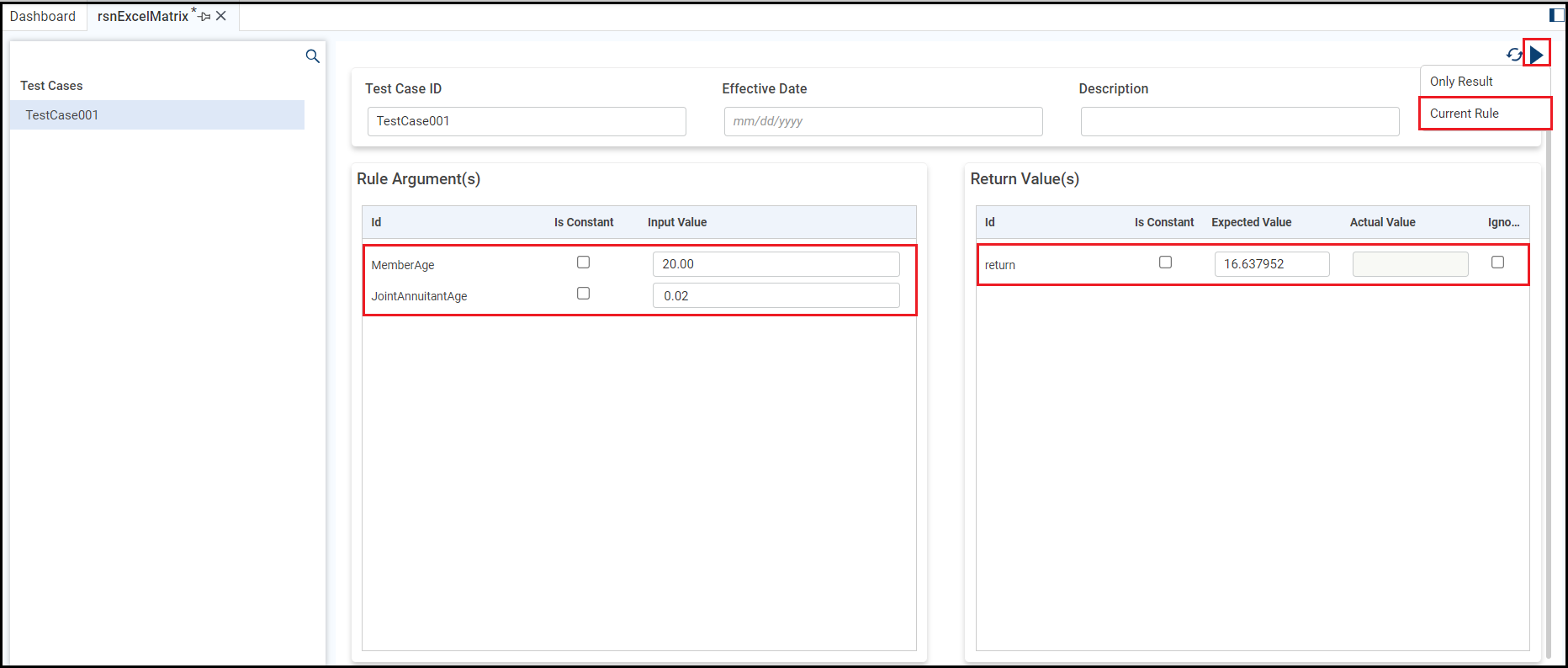This screenshot has height=668, width=1568.
Task: Click the Actual Value field for return
Action: (1411, 264)
